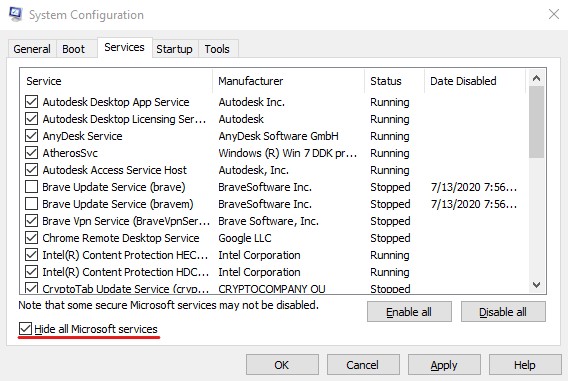Click the date disabled for Brave Update Service (bravem)
The image size is (568, 381).
(x=474, y=204)
